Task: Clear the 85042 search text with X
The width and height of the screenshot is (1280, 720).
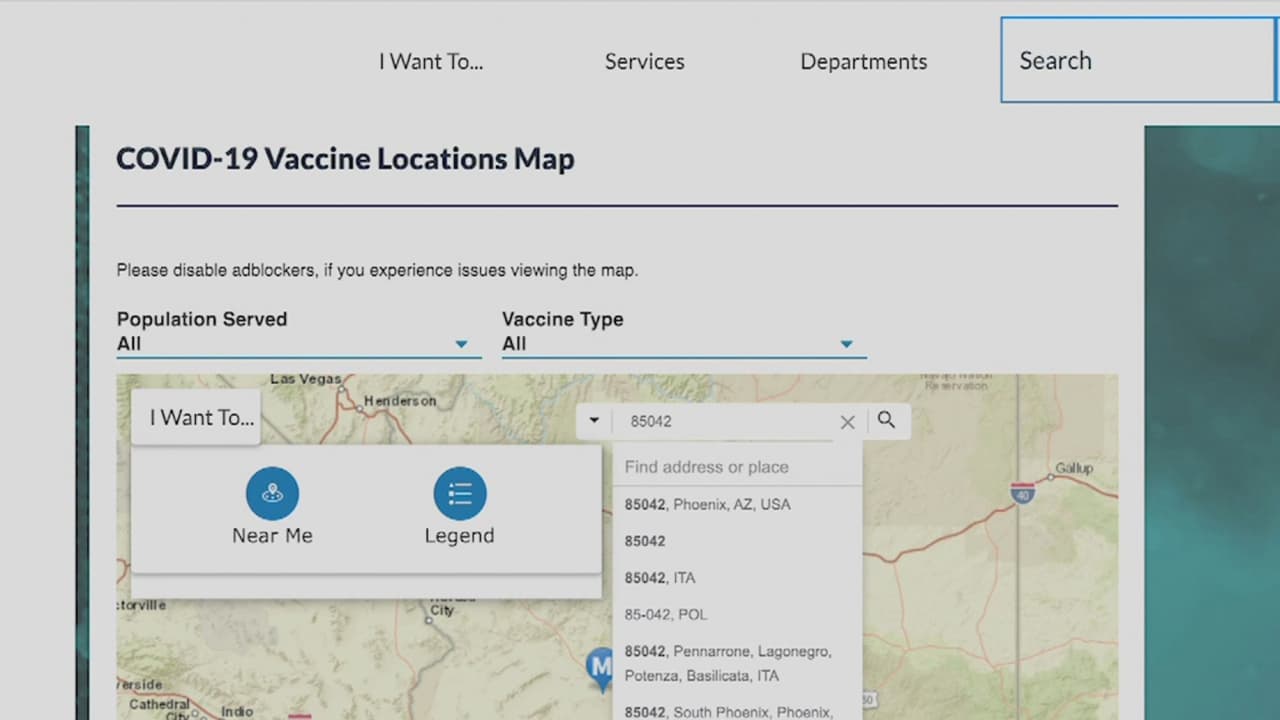Action: click(x=847, y=422)
